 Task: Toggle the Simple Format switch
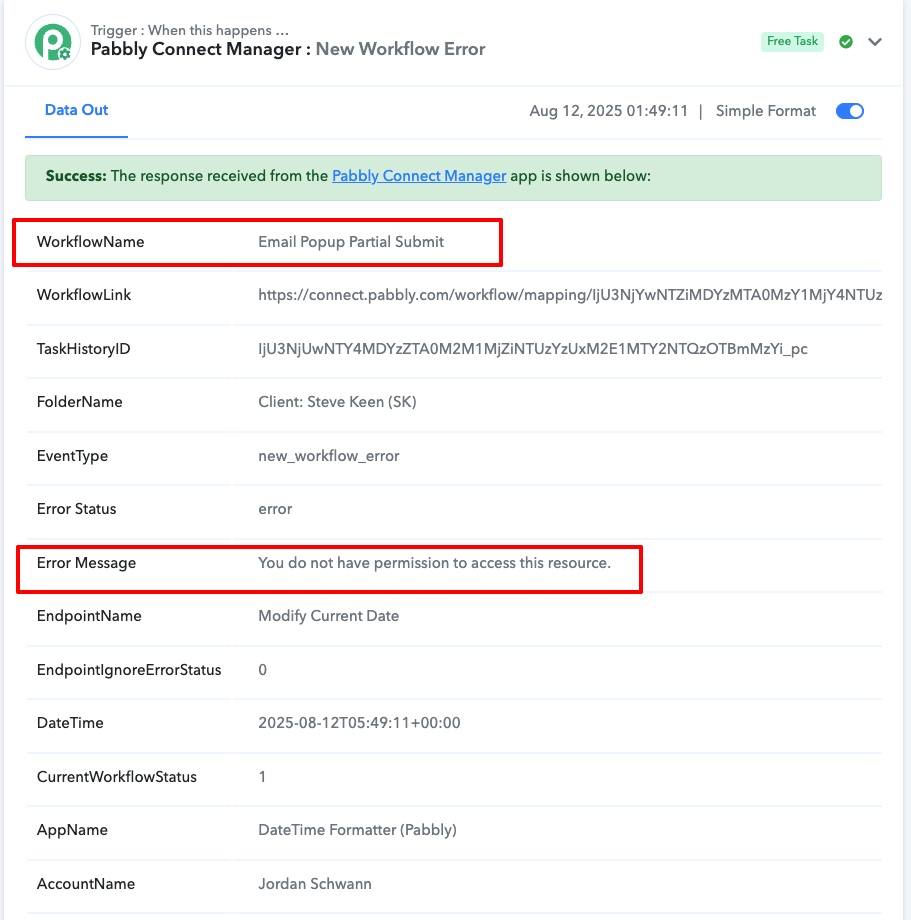(x=849, y=111)
